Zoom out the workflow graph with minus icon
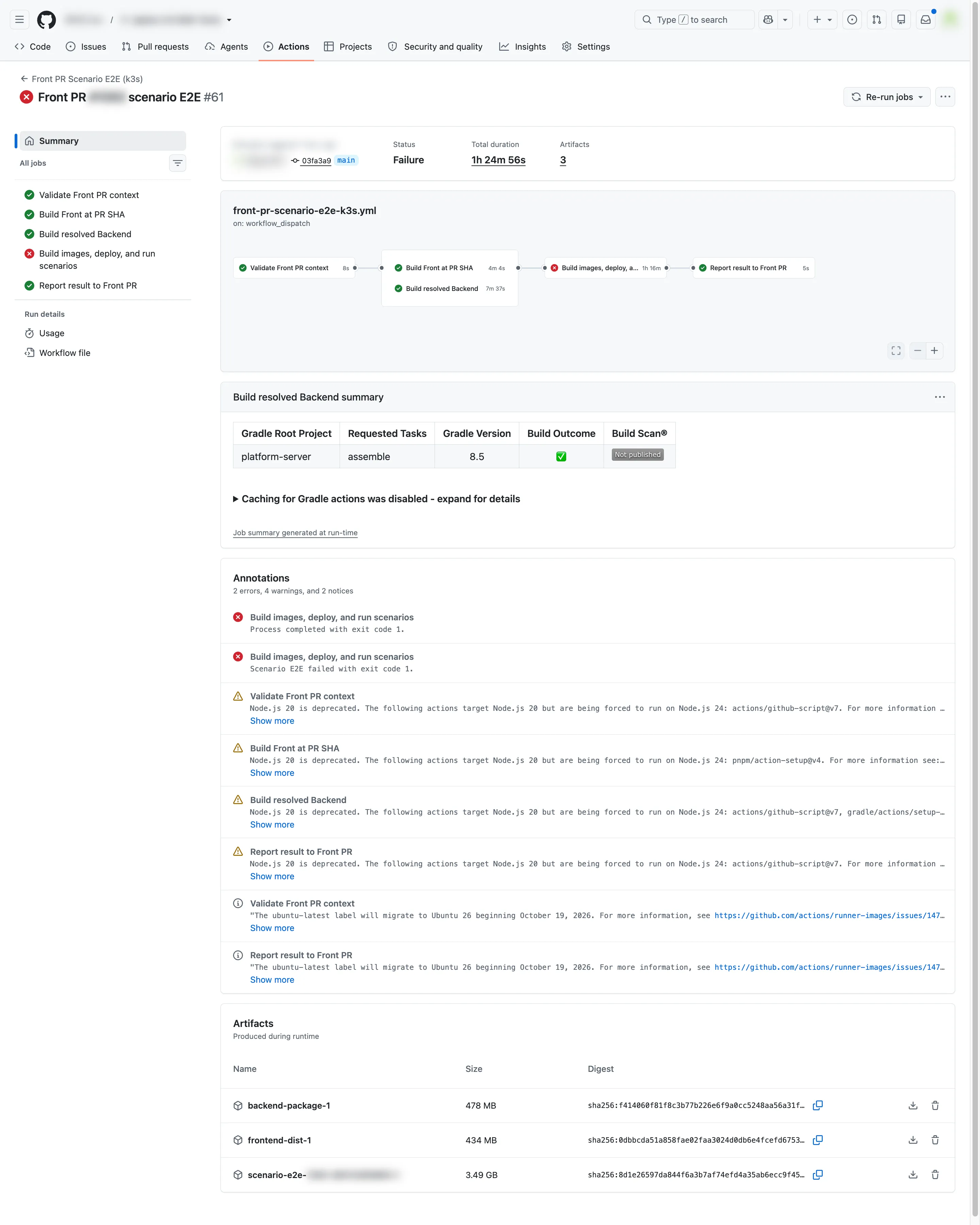Screen dimensions: 980x1225 917,350
